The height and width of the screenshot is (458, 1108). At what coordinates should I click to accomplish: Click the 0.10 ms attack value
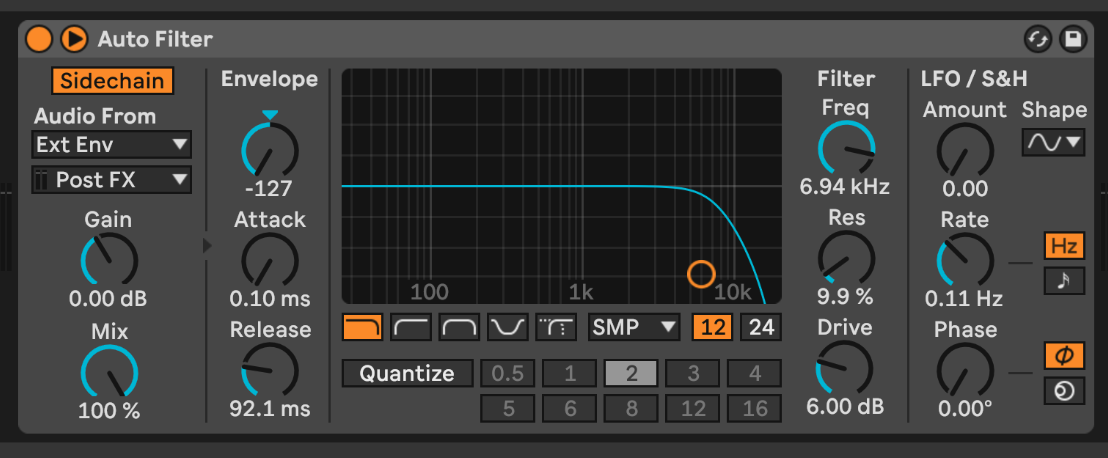(270, 299)
